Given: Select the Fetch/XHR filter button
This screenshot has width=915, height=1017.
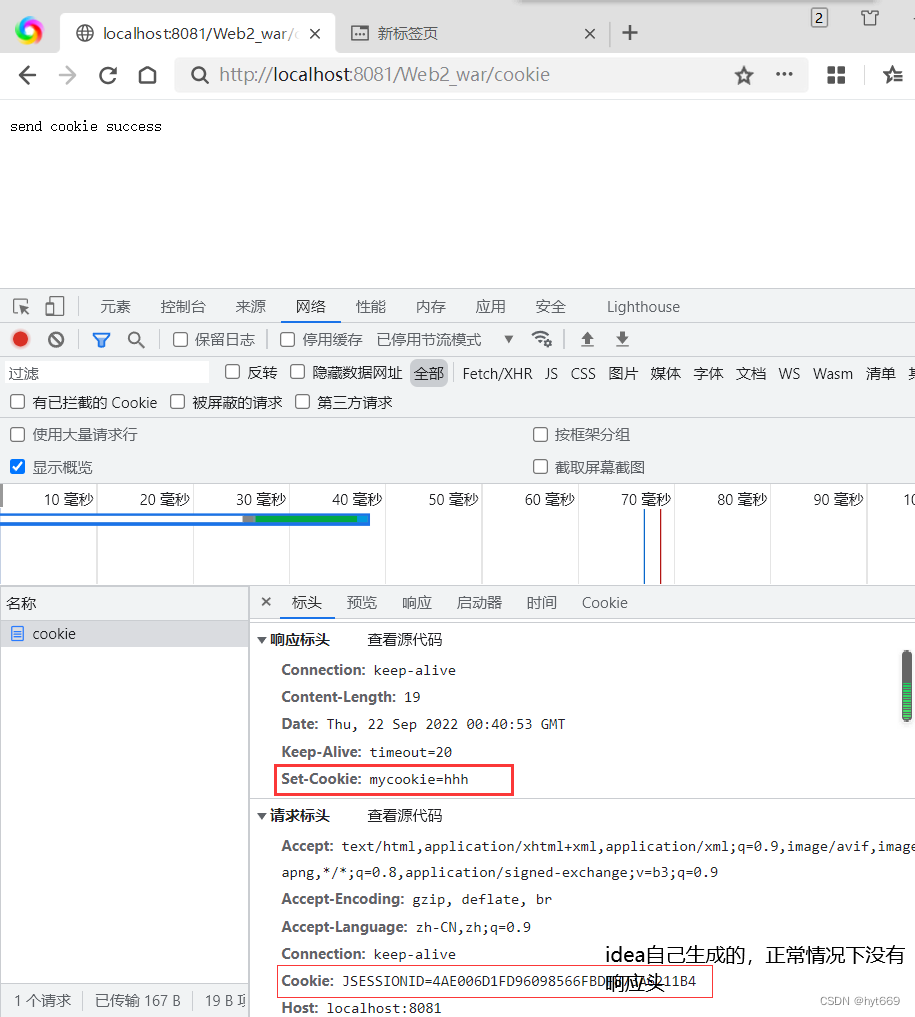Looking at the screenshot, I should click(x=496, y=373).
